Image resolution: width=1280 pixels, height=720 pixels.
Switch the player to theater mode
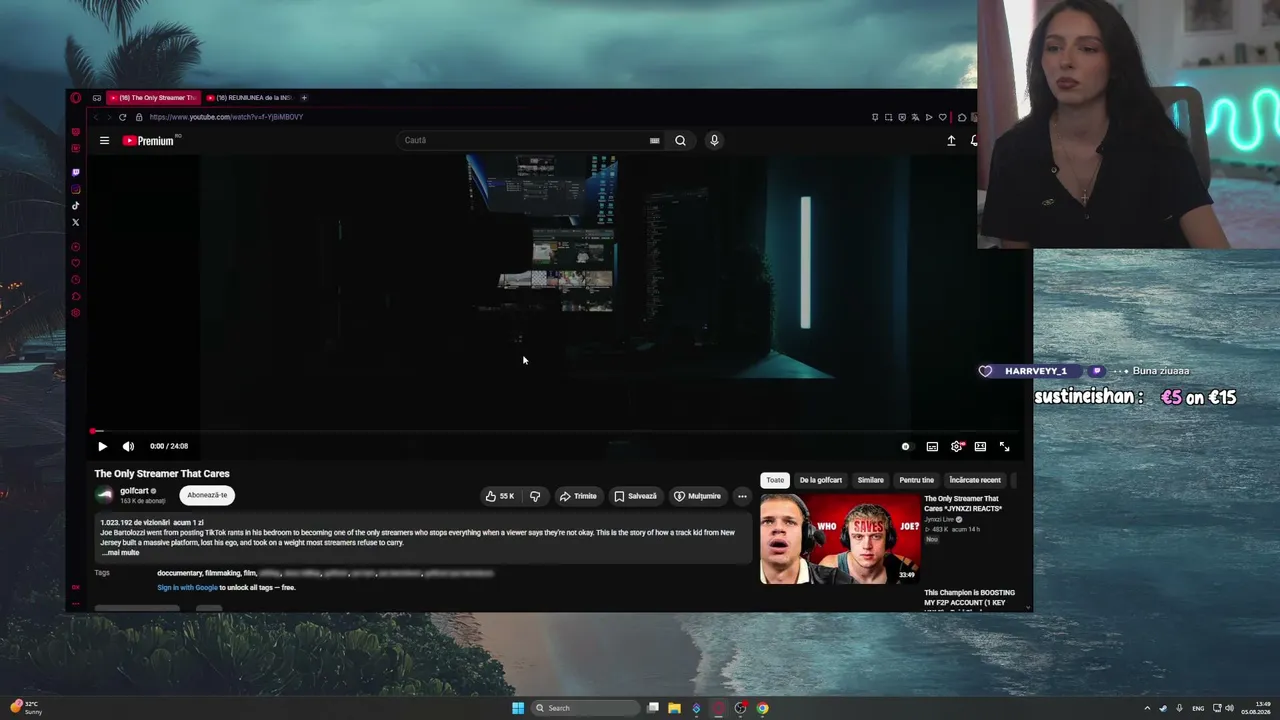point(980,447)
